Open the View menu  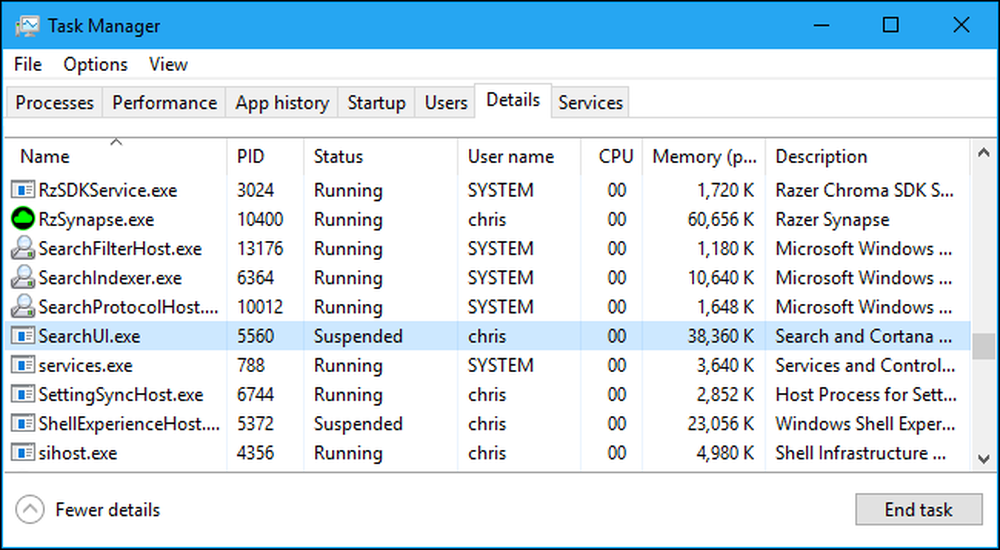click(168, 64)
